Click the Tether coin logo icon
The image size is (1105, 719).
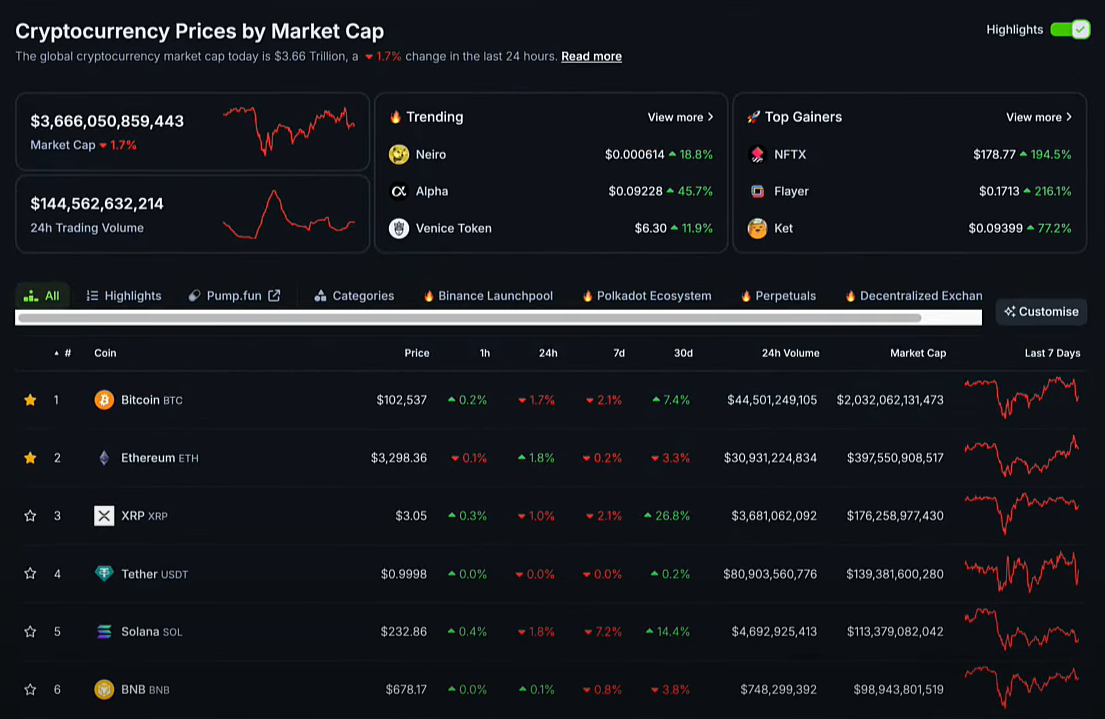[x=104, y=574]
